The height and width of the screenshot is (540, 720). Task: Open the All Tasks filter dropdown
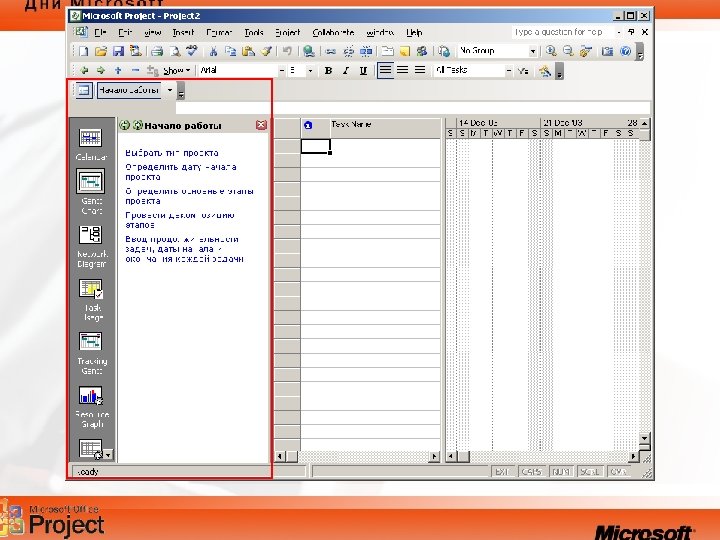point(508,71)
